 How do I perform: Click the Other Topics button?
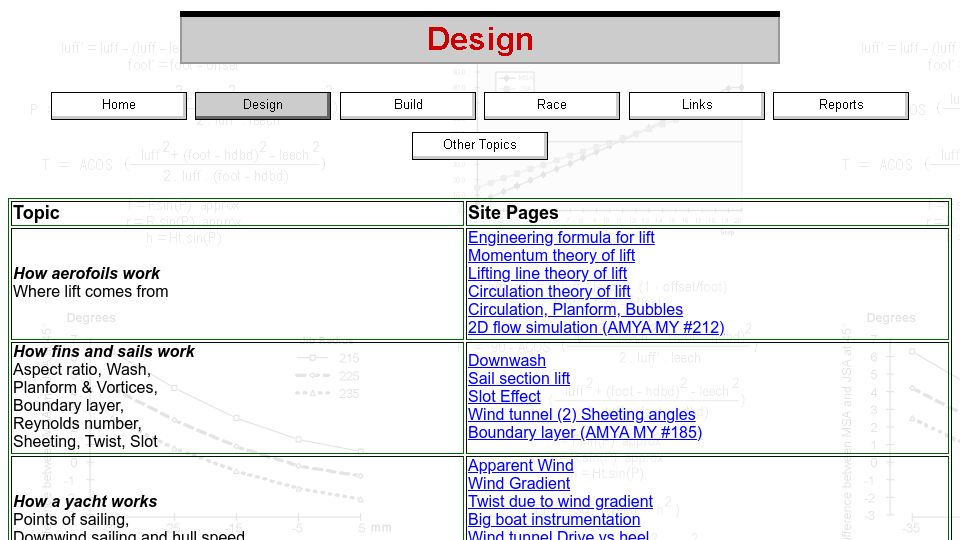[479, 145]
